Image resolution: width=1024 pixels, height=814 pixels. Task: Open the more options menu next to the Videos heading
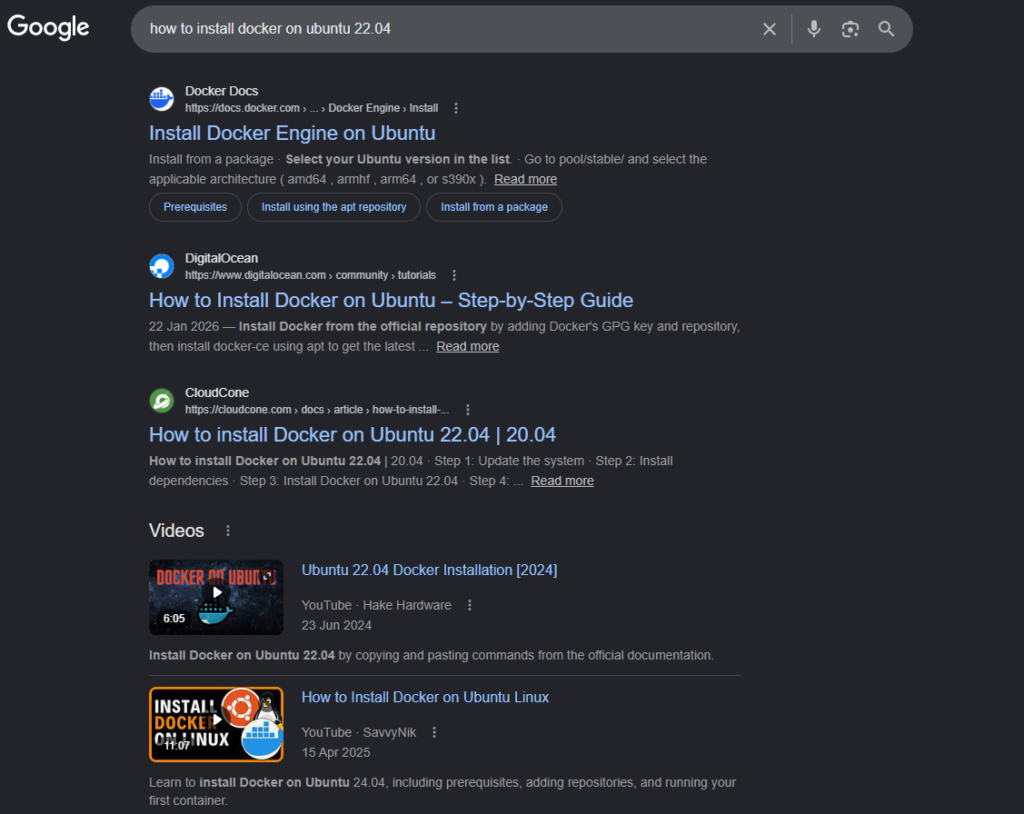click(x=228, y=530)
